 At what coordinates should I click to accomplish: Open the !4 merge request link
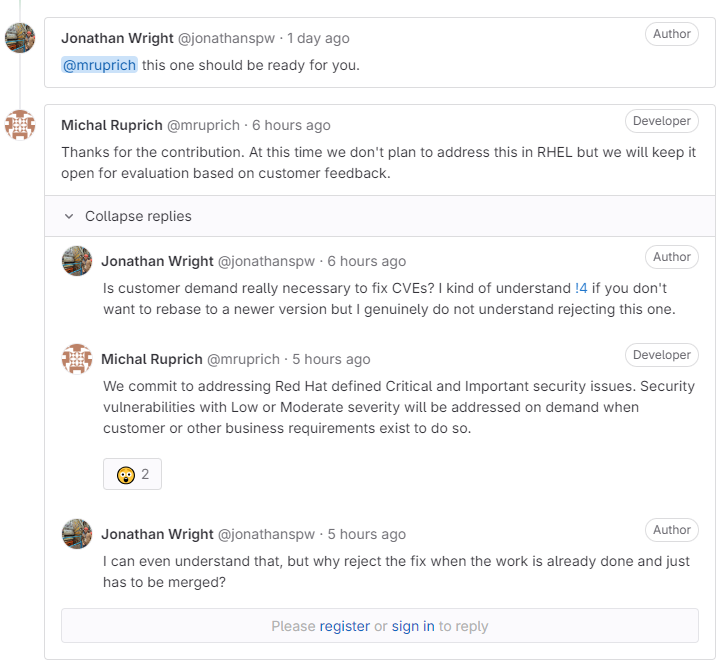[581, 288]
